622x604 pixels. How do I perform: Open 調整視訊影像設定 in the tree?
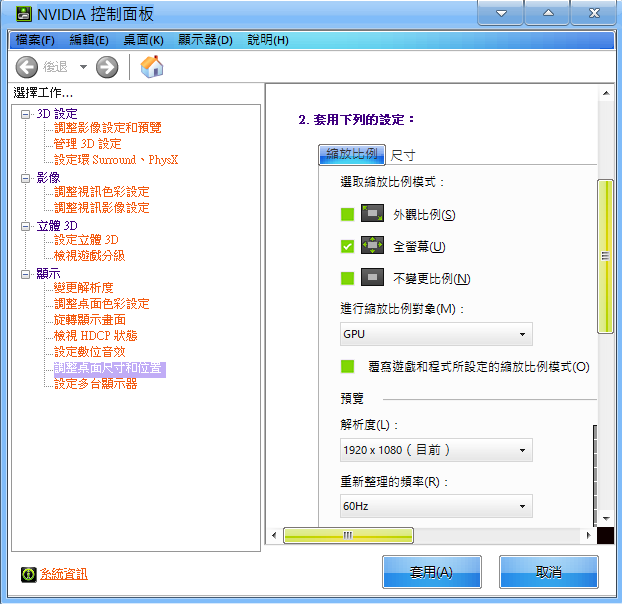click(x=102, y=208)
